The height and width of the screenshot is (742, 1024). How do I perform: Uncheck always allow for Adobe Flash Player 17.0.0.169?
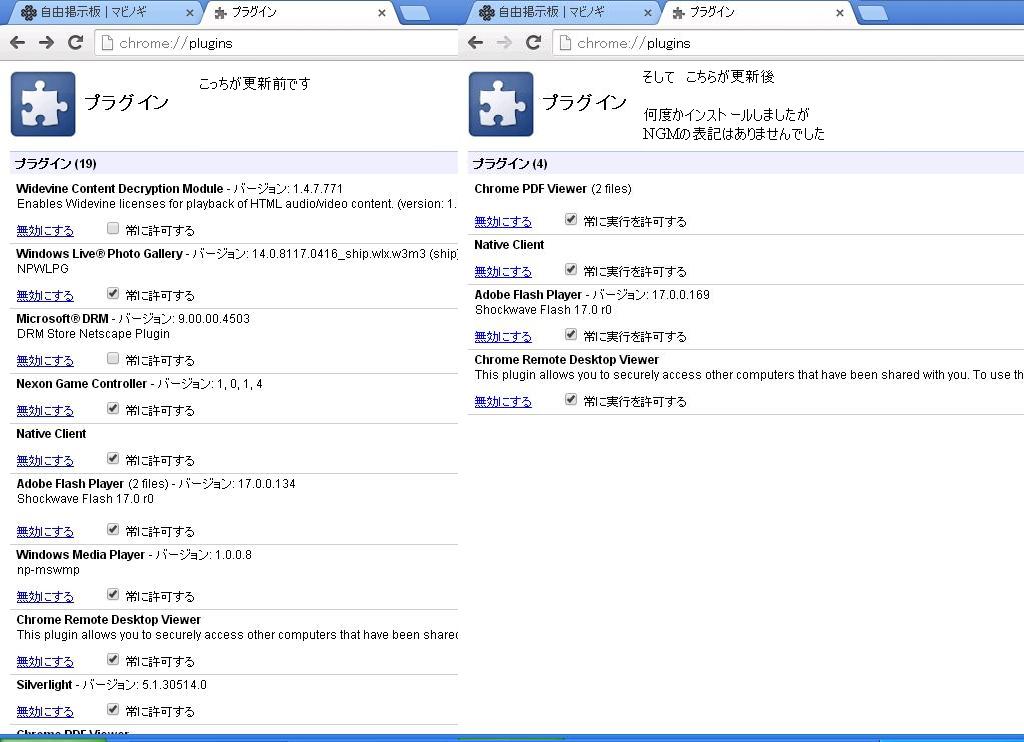[571, 335]
